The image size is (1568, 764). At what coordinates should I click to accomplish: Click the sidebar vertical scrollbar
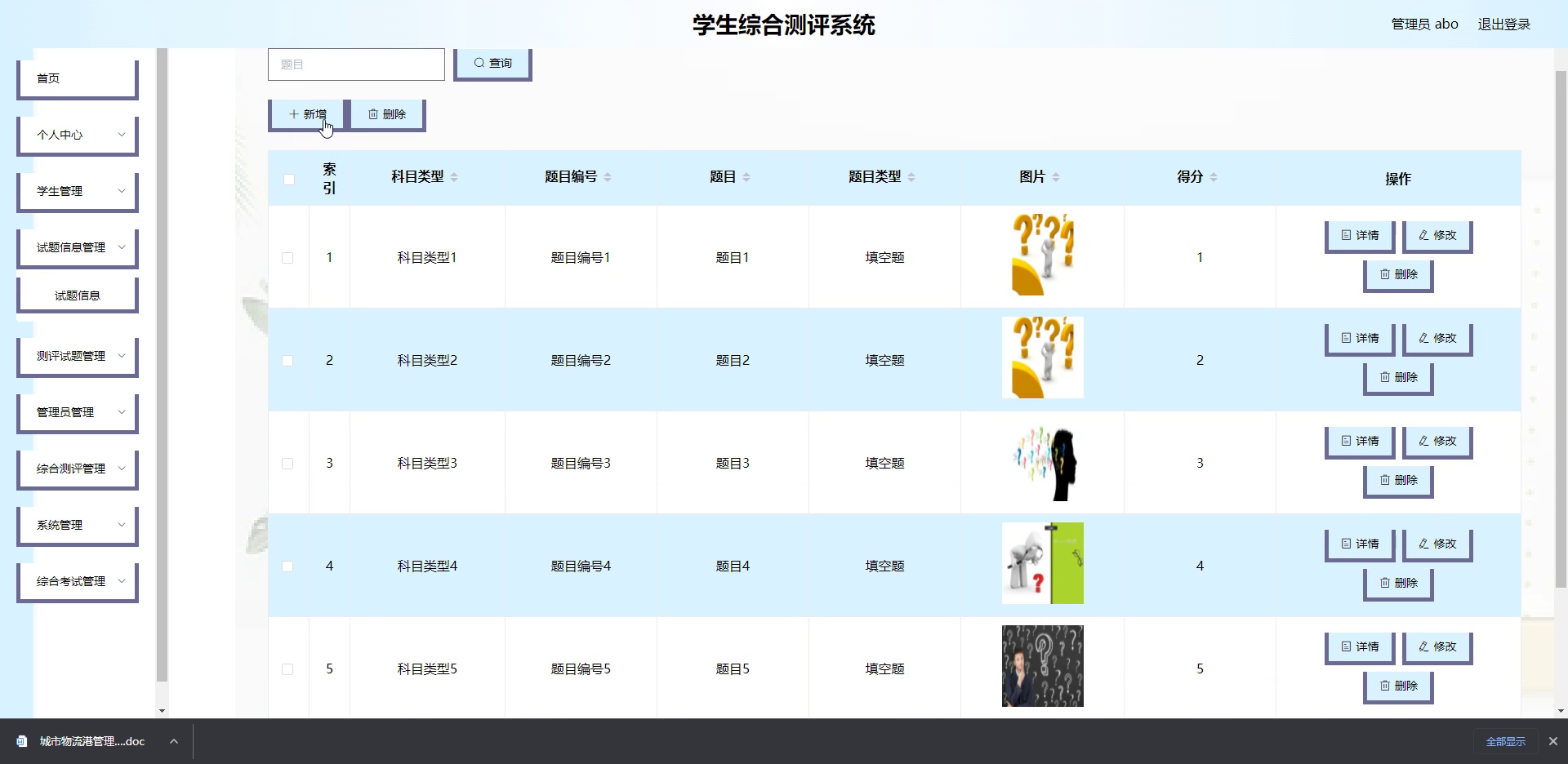pos(162,363)
